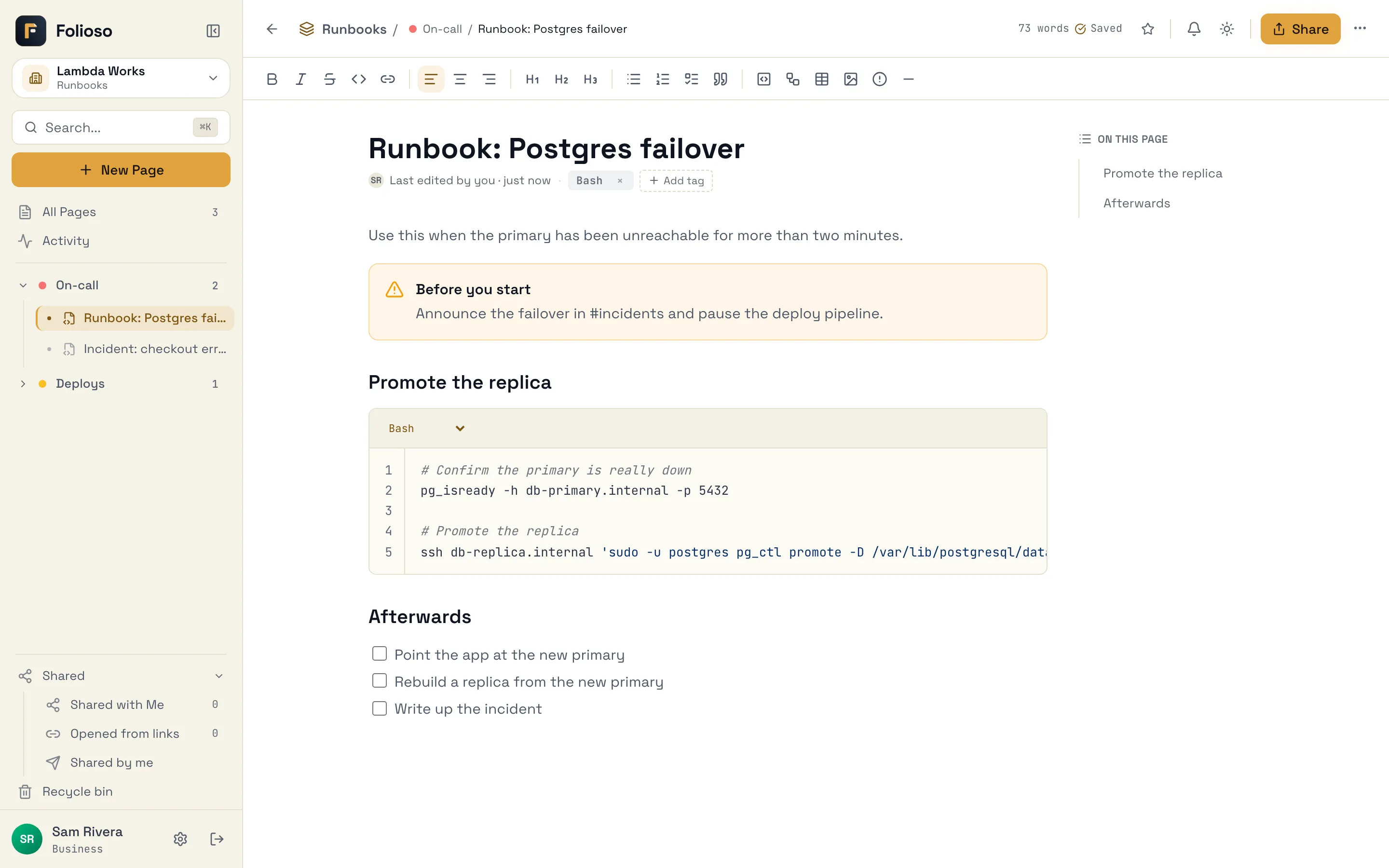Image resolution: width=1389 pixels, height=868 pixels.
Task: Toggle bold formatting
Action: click(272, 79)
